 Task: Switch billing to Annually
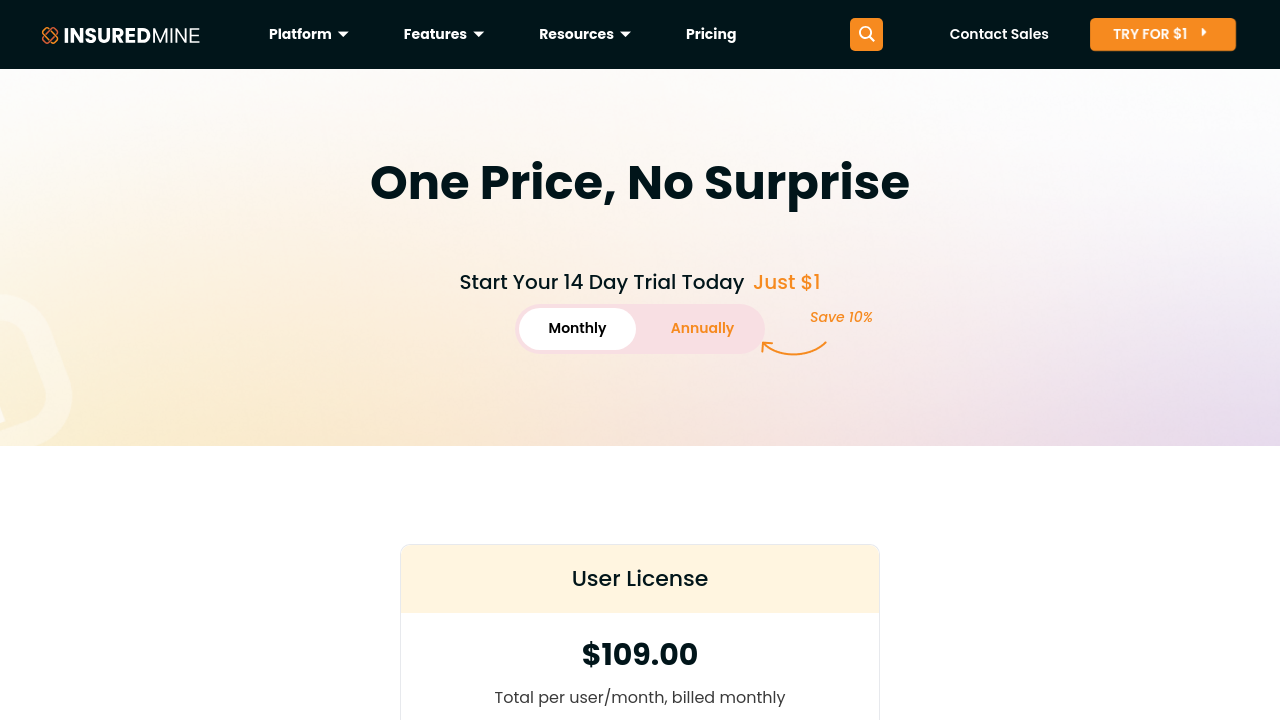tap(702, 328)
